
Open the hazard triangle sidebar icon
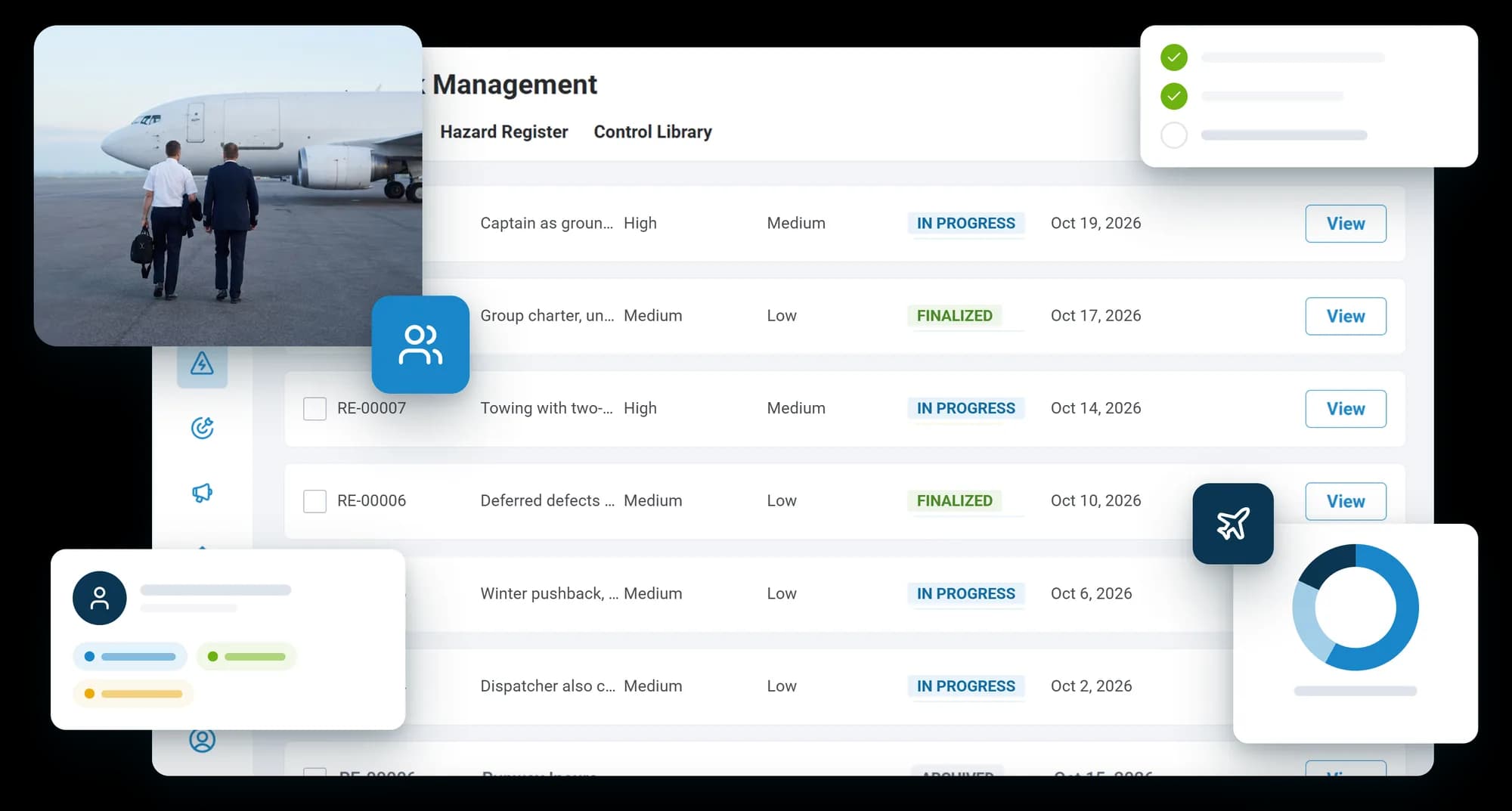[x=202, y=364]
